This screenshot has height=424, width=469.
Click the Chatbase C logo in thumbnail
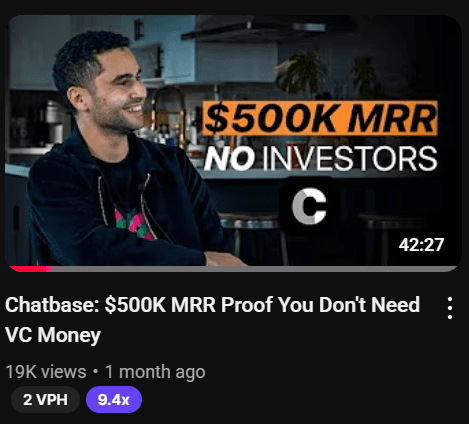(x=309, y=206)
